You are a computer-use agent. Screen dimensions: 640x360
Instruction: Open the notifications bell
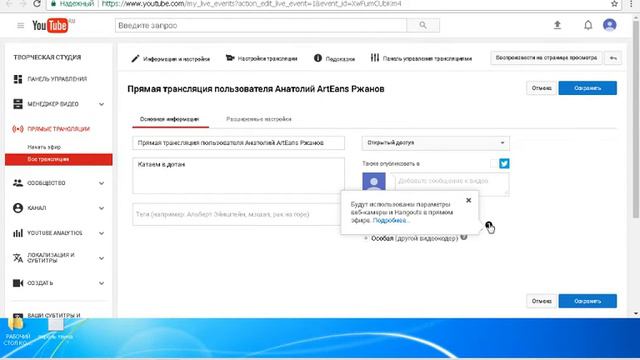tap(588, 25)
